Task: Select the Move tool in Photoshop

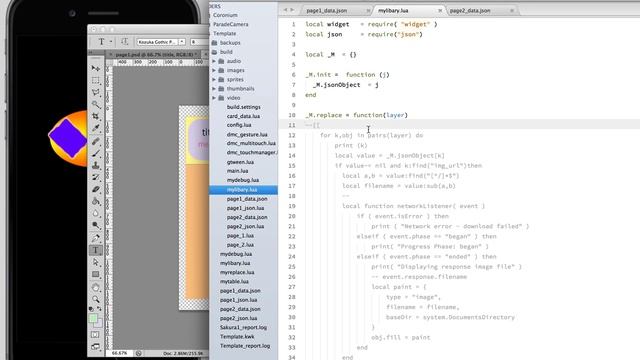Action: coord(96,68)
